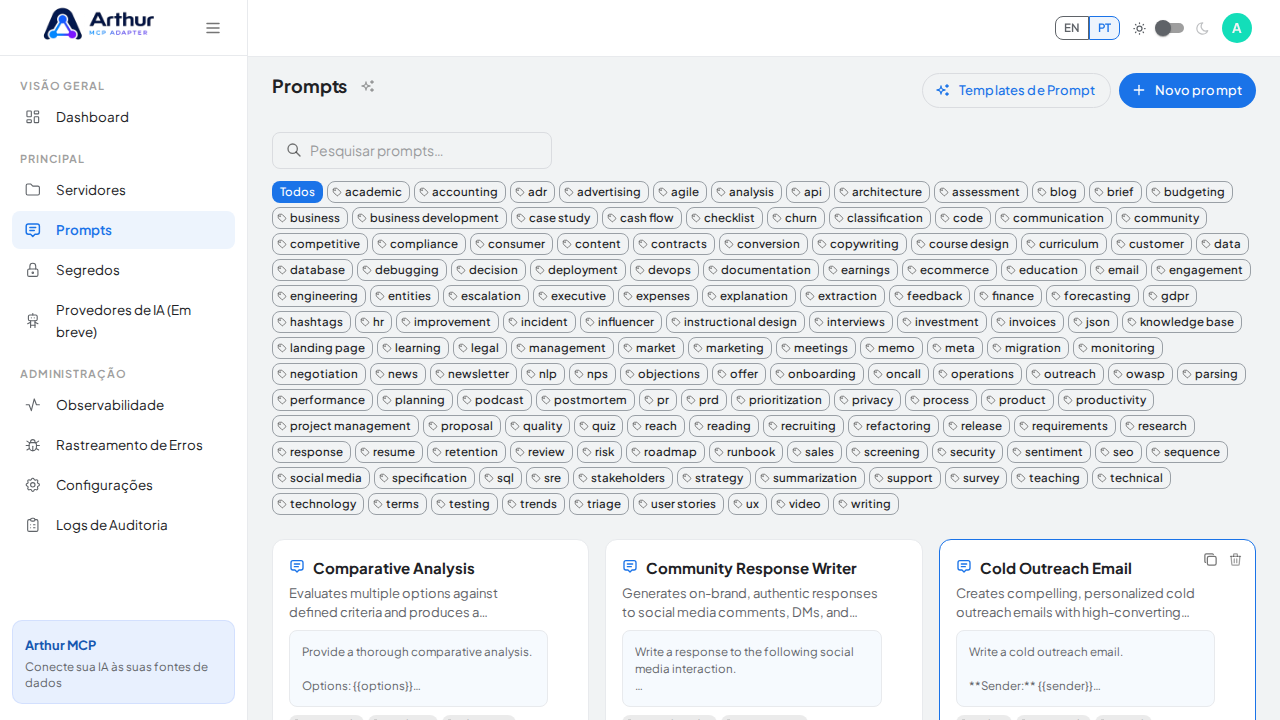1280x720 pixels.
Task: Collapse sidebar with hamburger icon
Action: tap(213, 28)
